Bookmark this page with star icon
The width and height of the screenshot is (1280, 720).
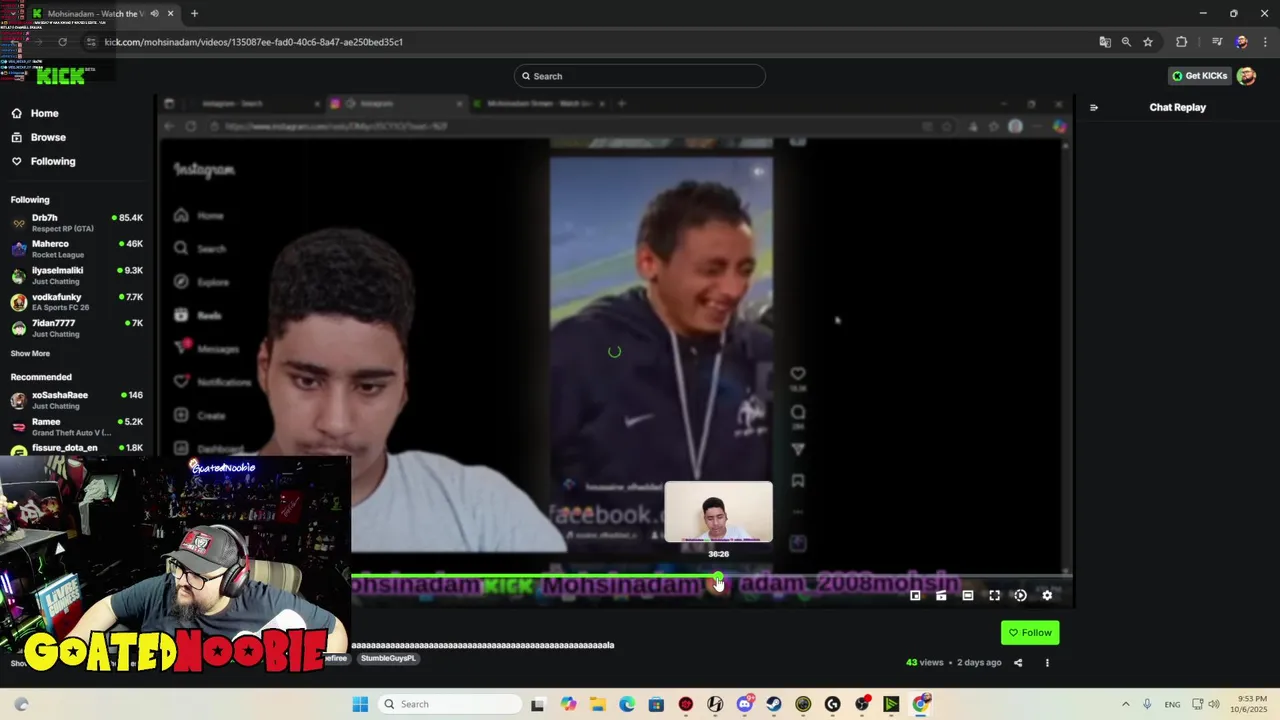click(1148, 42)
